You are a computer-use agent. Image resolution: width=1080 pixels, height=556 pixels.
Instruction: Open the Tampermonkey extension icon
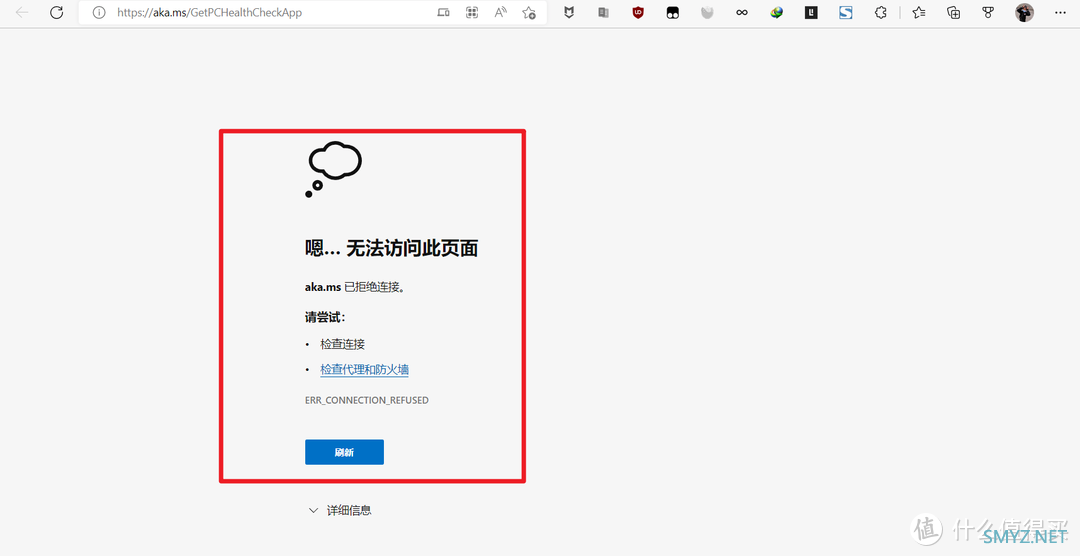(x=673, y=12)
